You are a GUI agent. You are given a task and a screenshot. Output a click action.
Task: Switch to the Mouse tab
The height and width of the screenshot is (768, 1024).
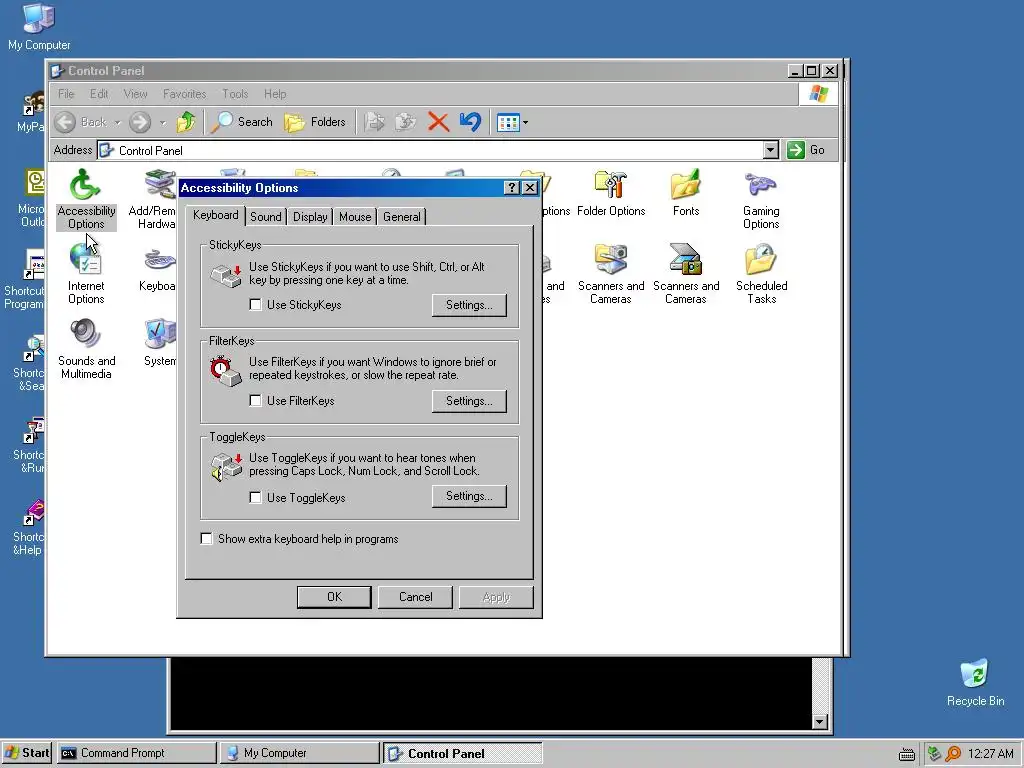pos(355,217)
